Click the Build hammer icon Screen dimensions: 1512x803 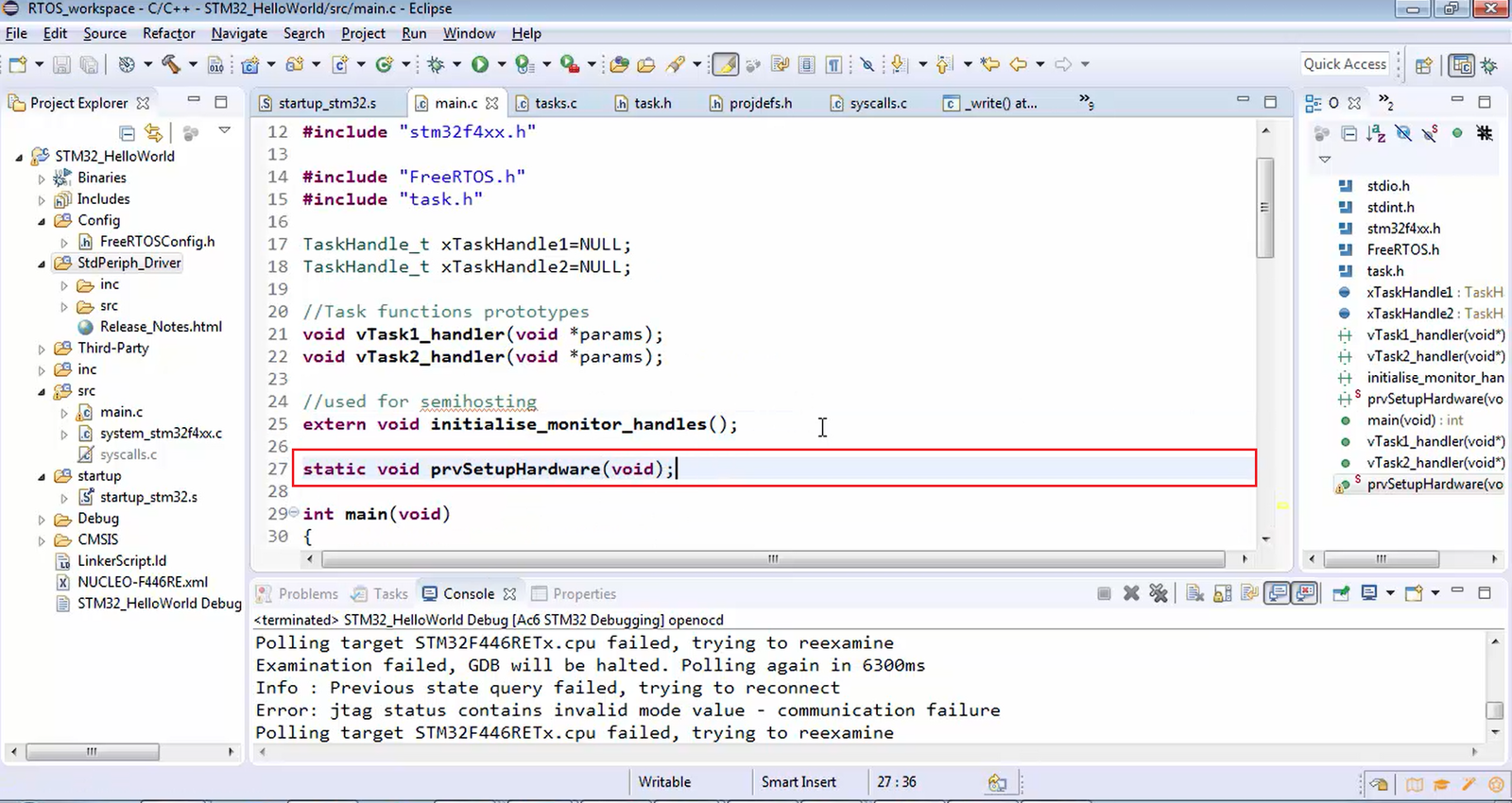(171, 64)
